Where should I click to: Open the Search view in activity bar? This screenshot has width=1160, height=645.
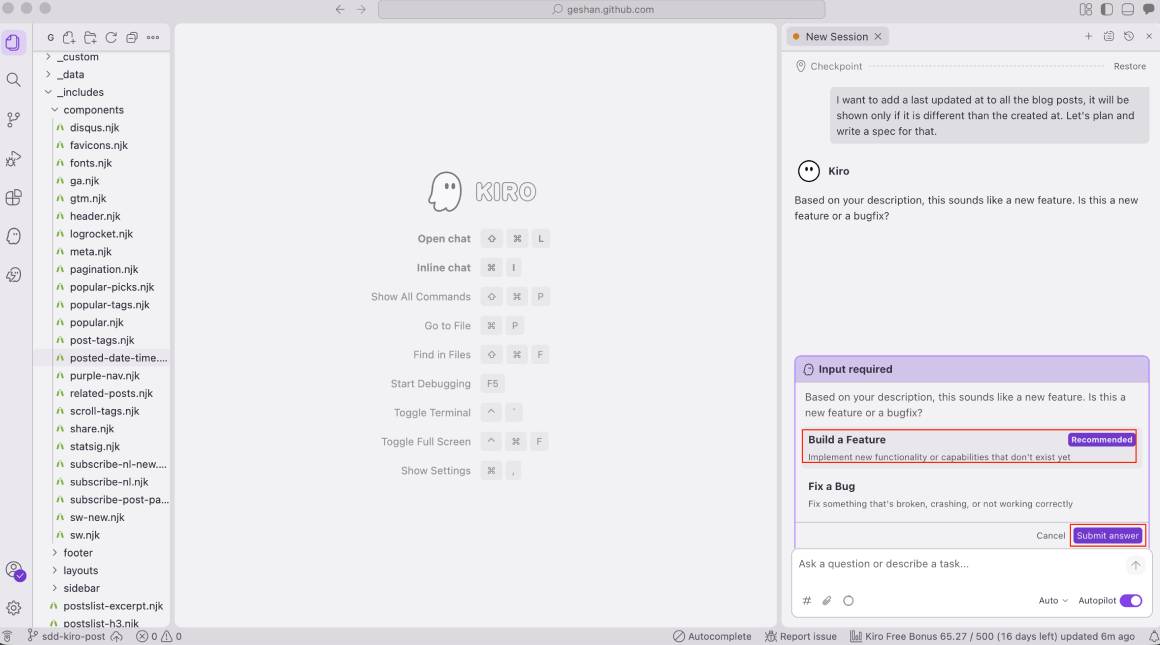13,80
